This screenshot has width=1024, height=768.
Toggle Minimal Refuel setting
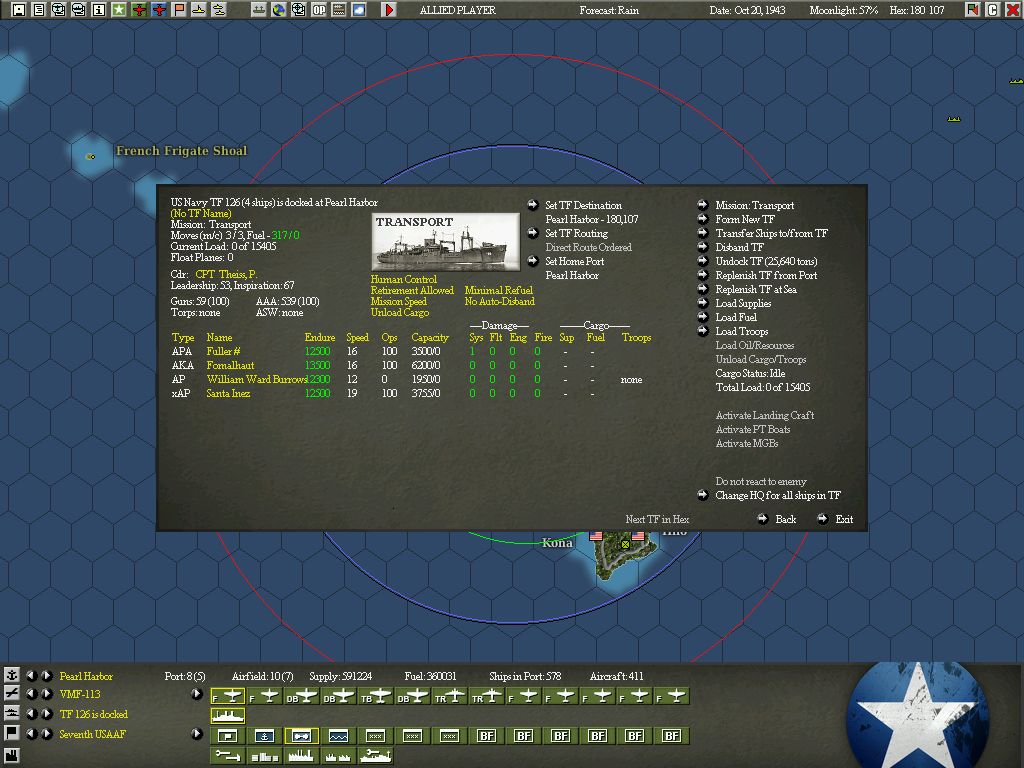499,291
